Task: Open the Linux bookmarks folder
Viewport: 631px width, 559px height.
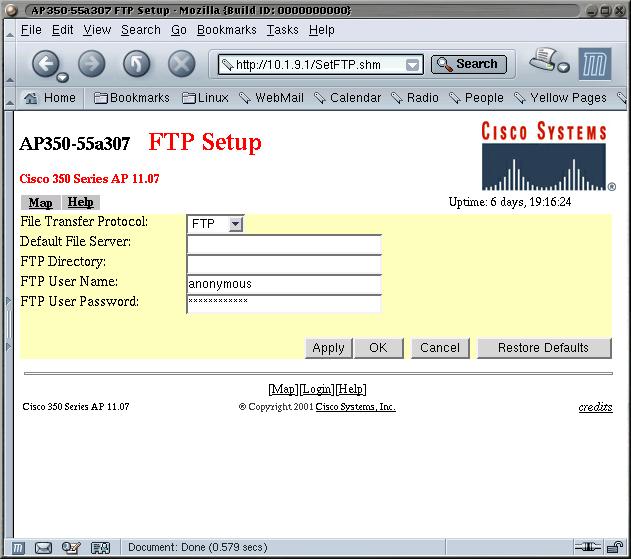Action: click(x=205, y=98)
